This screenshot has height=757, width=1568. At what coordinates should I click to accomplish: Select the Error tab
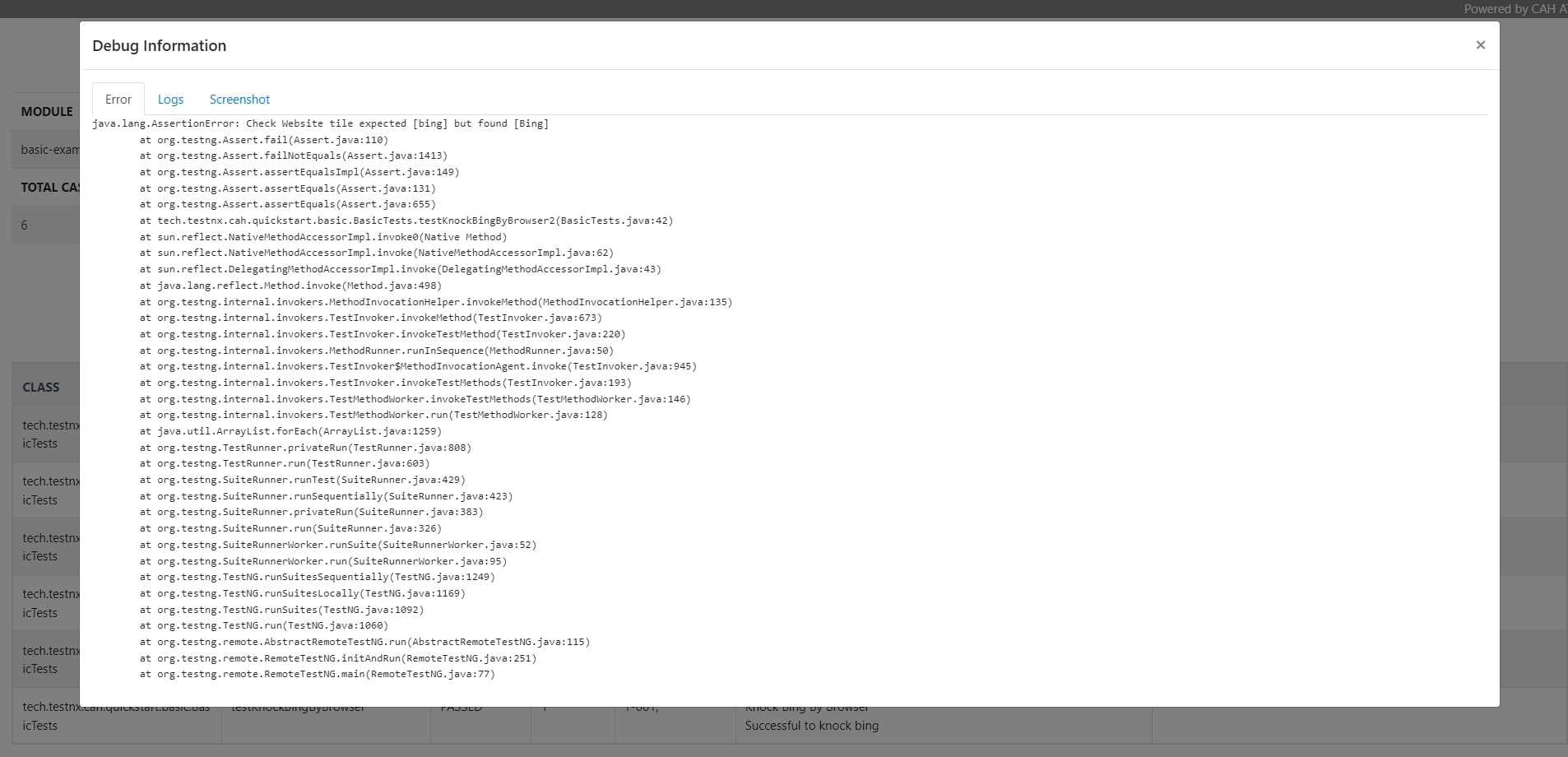[118, 99]
